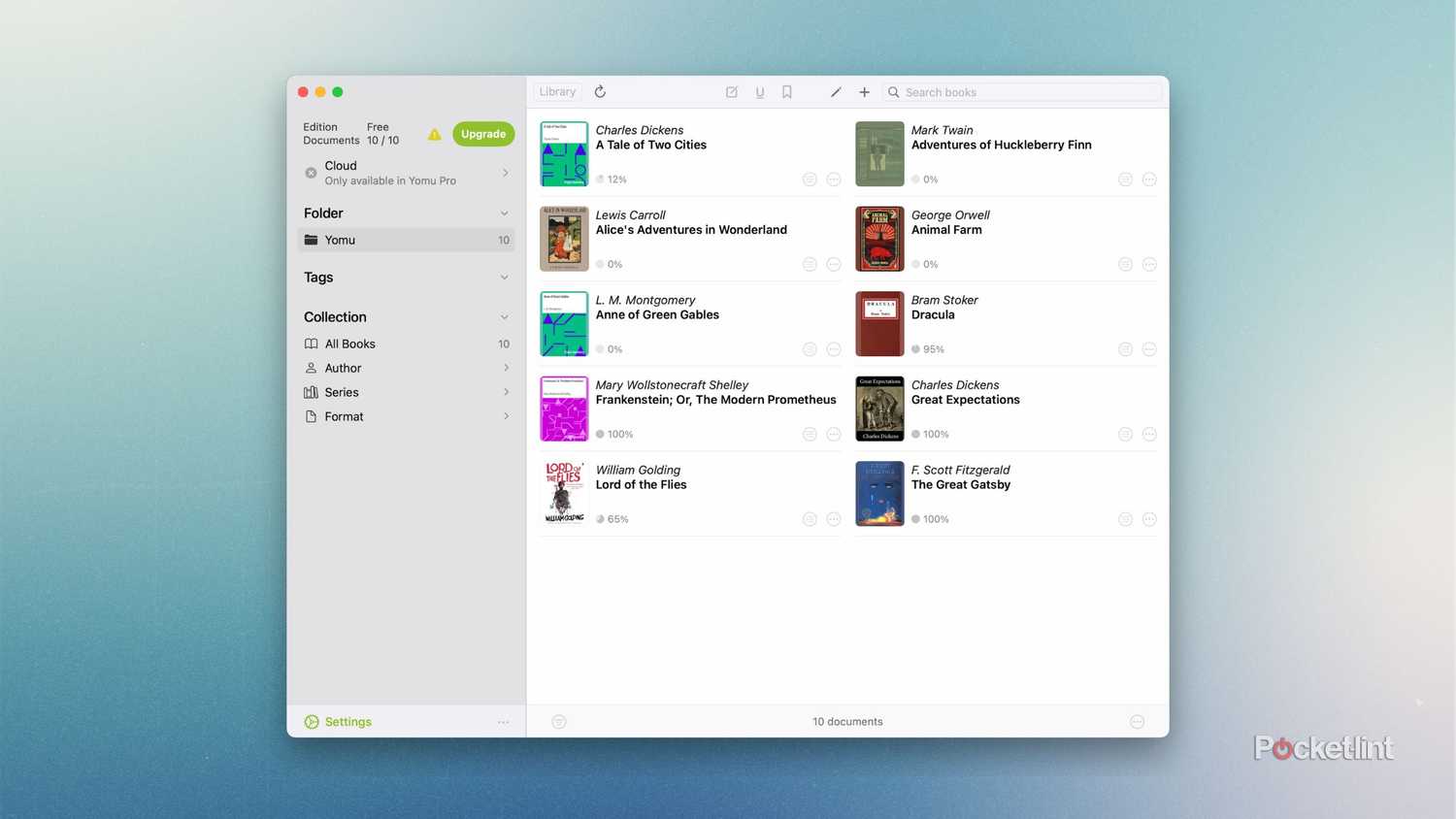Open the All Books collection

(349, 344)
